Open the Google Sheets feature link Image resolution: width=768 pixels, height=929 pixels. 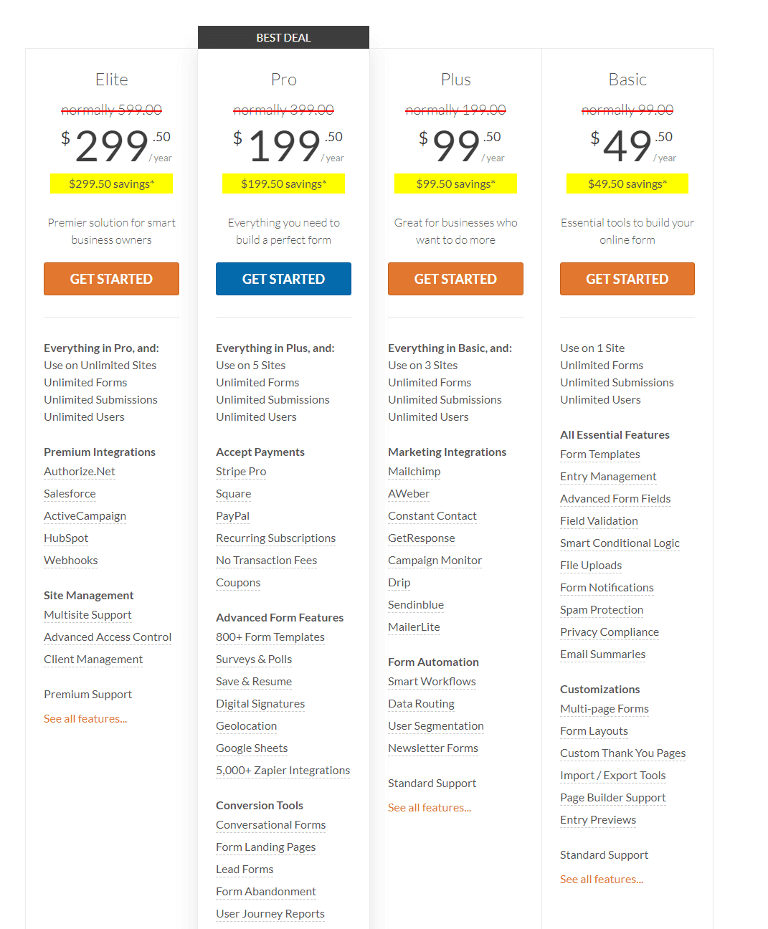[252, 748]
